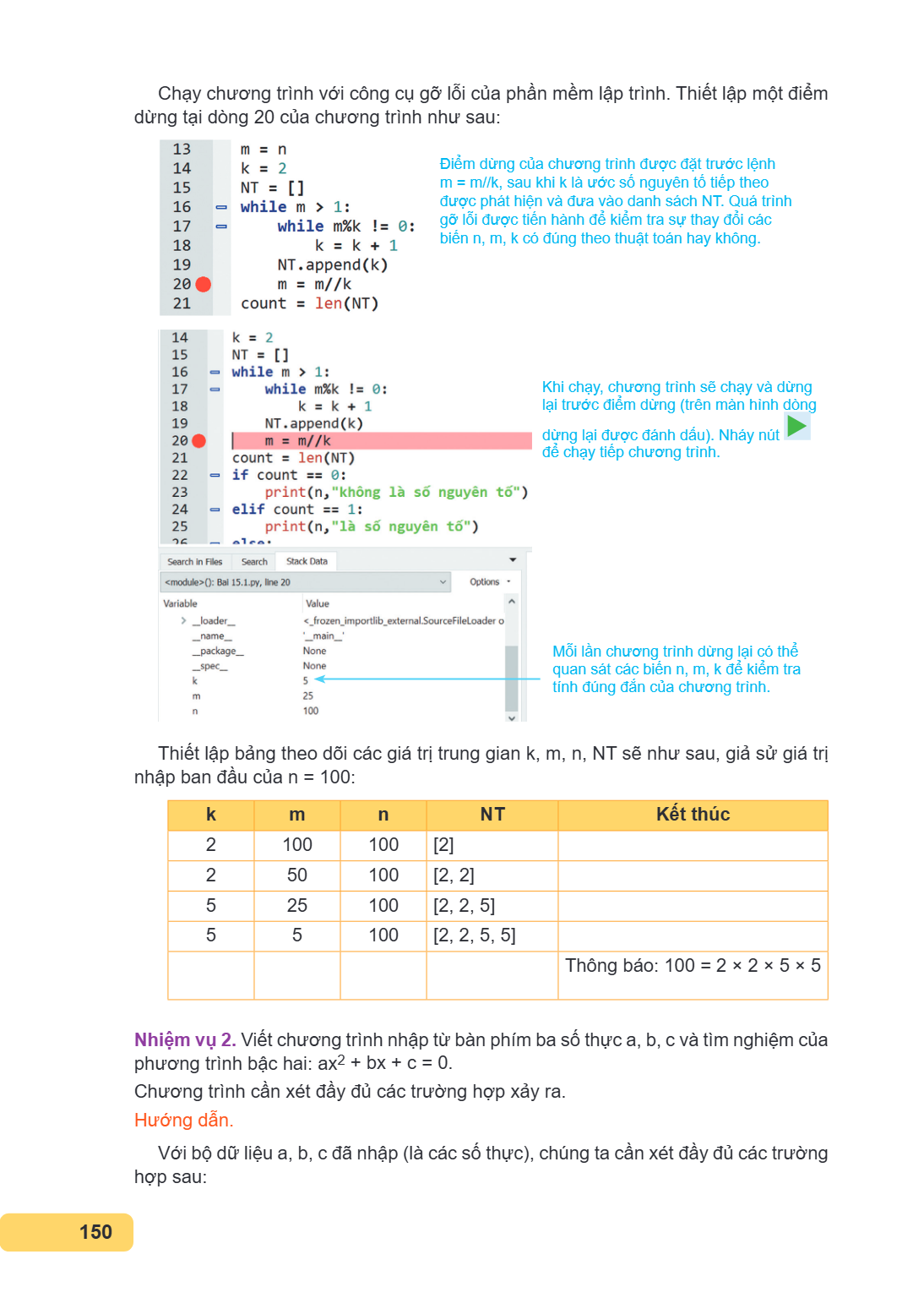Viewport: 924px width, 1298px height.
Task: Click the Variable column header
Action: click(181, 603)
